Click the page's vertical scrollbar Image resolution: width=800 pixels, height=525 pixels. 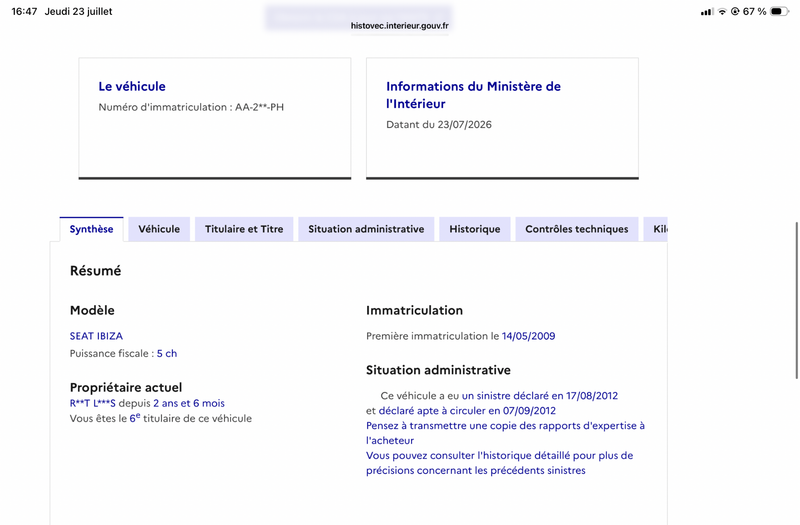(x=796, y=301)
